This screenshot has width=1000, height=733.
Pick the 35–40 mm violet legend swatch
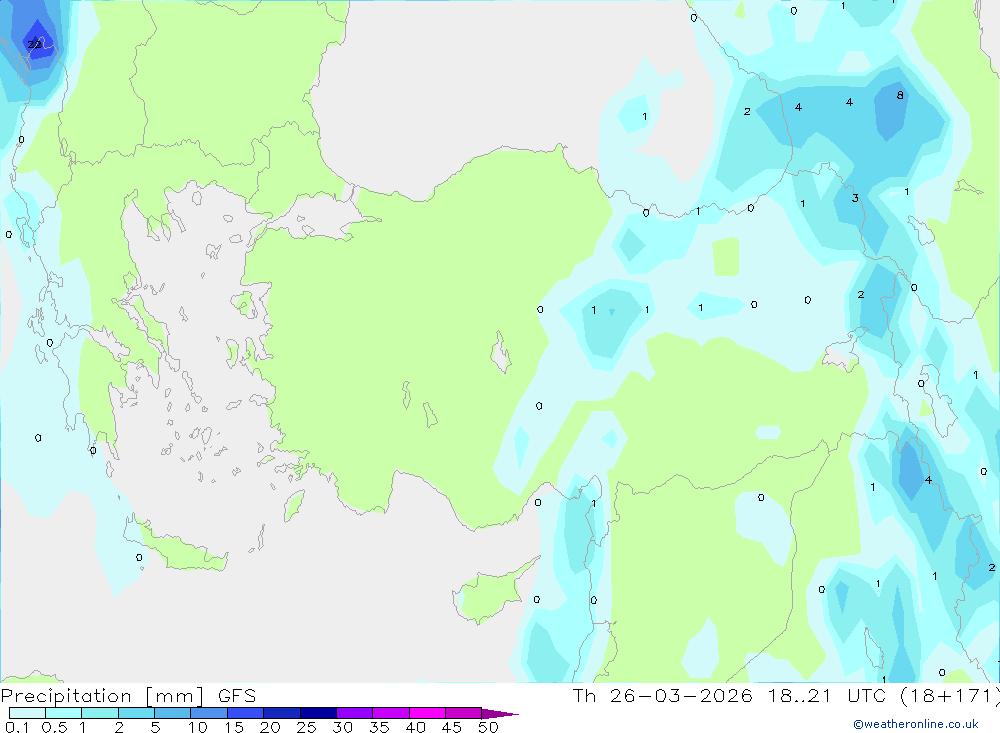click(391, 713)
